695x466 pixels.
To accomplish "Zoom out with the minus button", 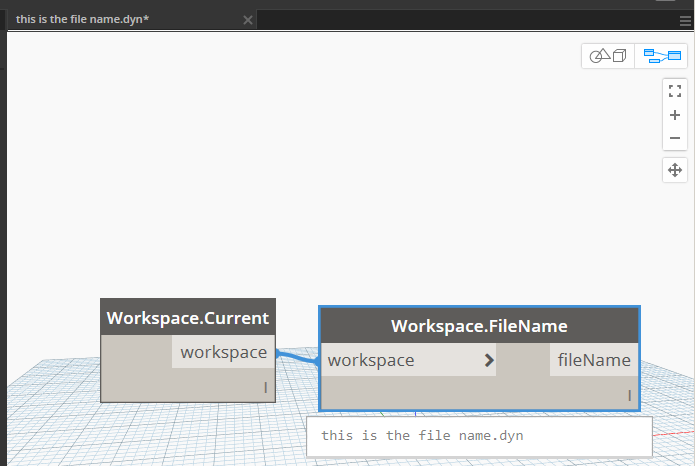I will coord(675,138).
